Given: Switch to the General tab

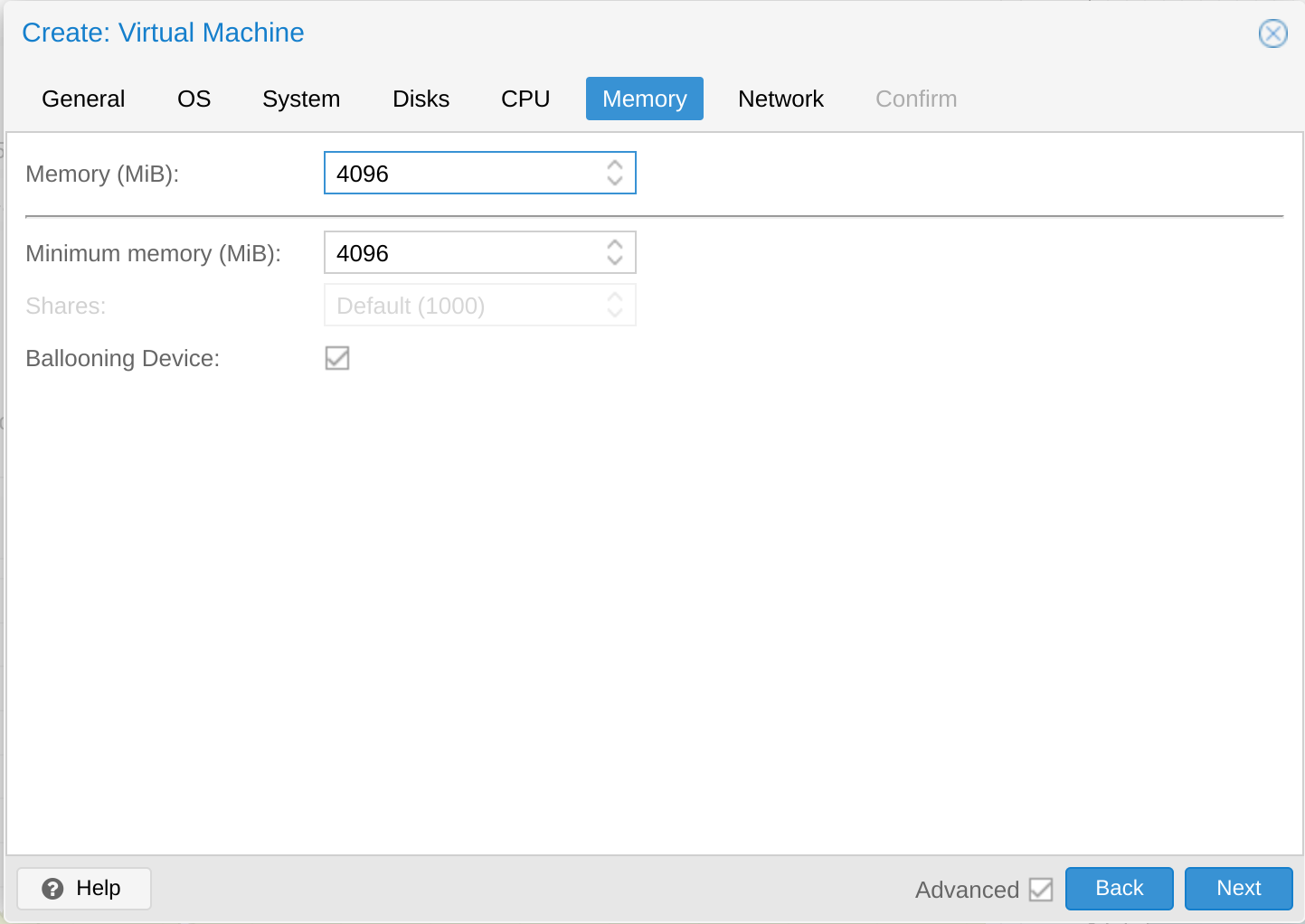Looking at the screenshot, I should (x=83, y=99).
